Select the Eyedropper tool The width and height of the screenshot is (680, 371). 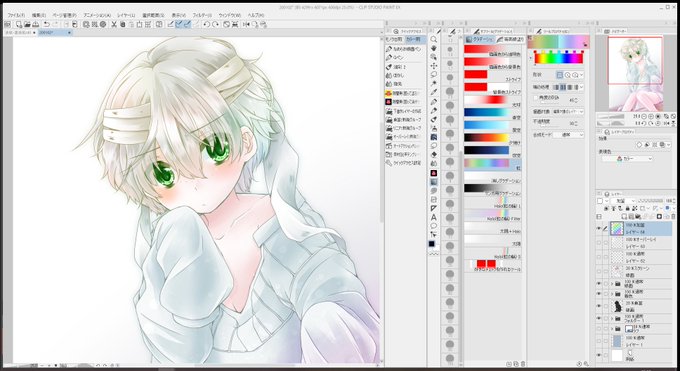(x=433, y=92)
